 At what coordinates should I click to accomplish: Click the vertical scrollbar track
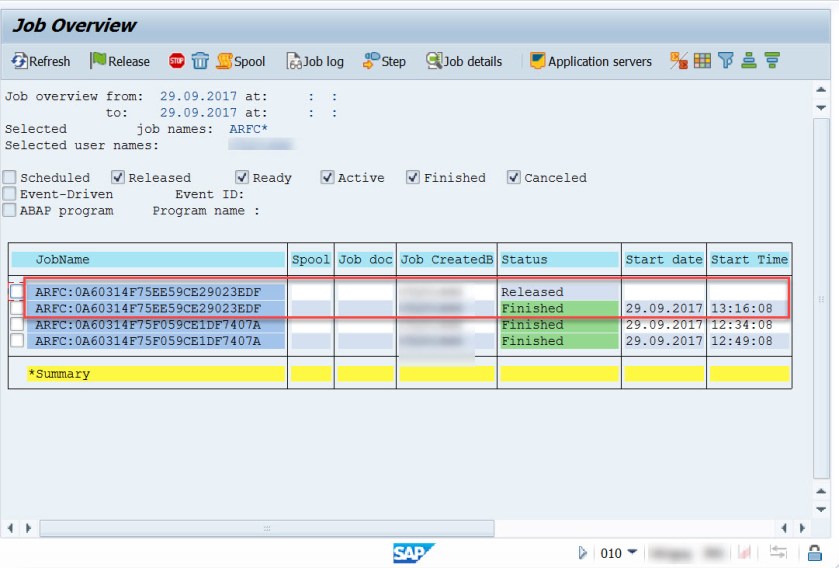pyautogui.click(x=821, y=298)
